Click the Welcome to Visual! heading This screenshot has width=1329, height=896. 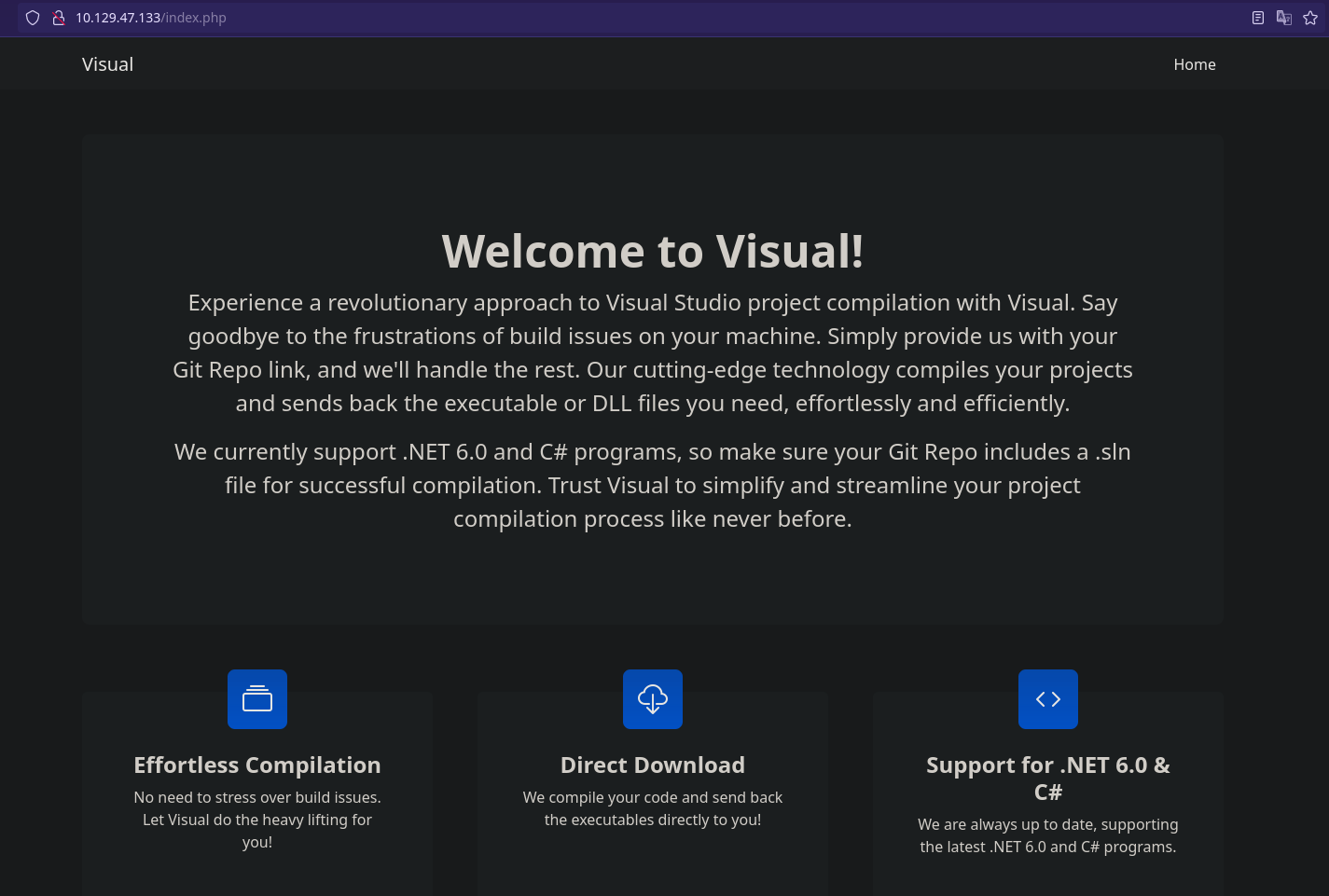(653, 250)
